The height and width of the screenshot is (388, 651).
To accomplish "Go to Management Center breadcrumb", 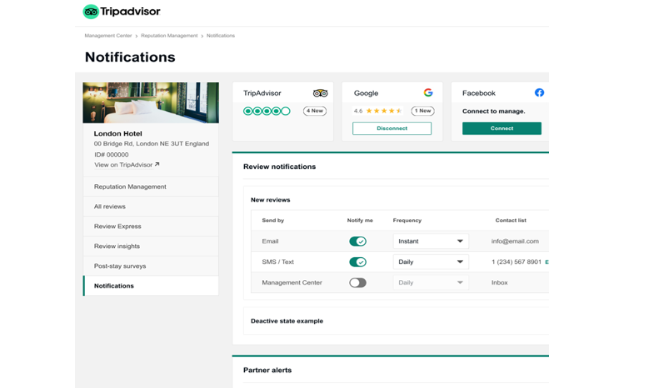I will (x=108, y=36).
